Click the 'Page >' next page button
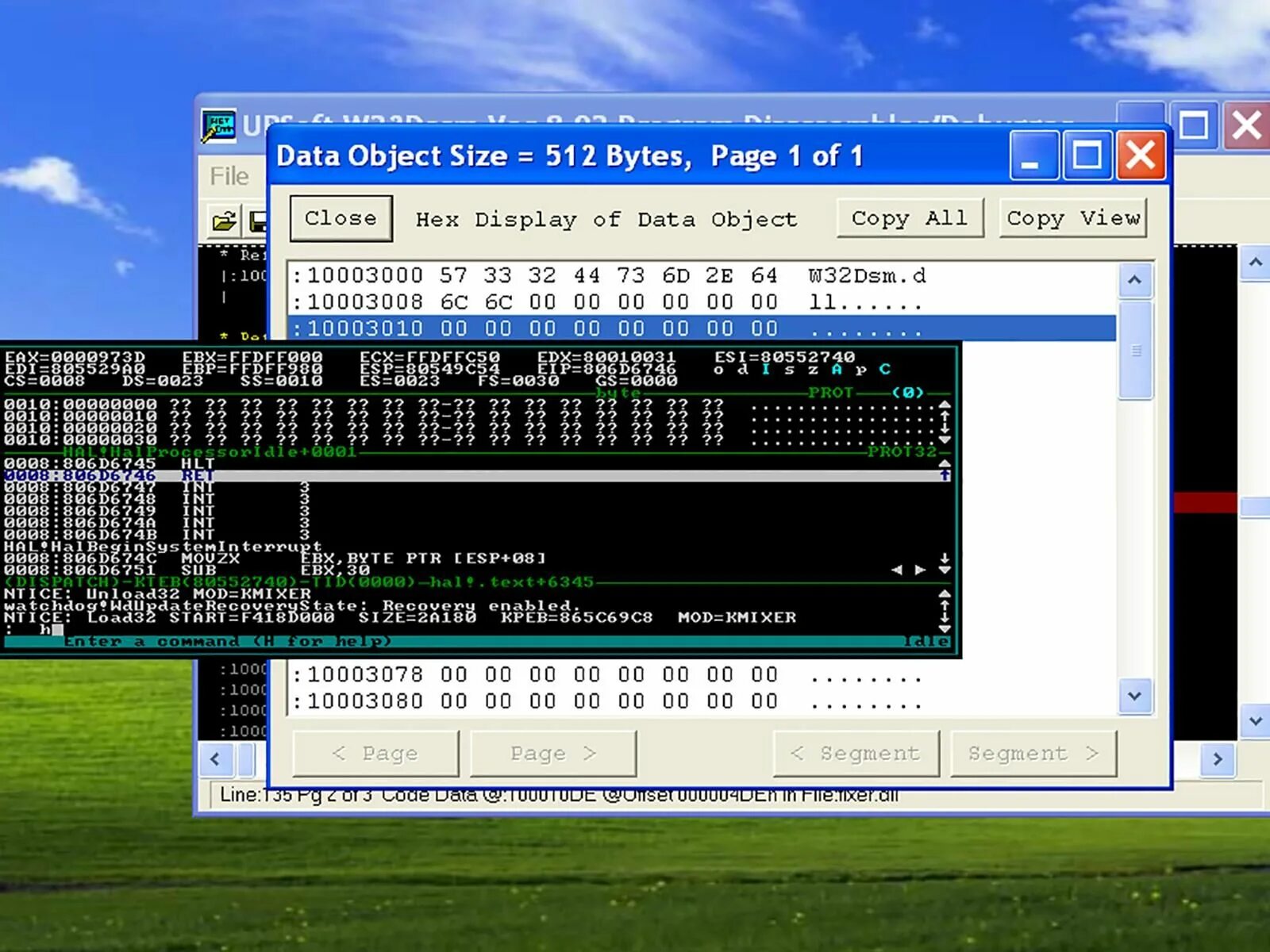The width and height of the screenshot is (1270, 952). [x=552, y=753]
